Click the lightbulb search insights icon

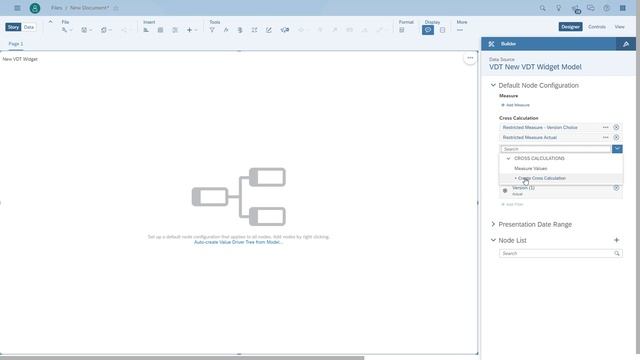pos(558,8)
